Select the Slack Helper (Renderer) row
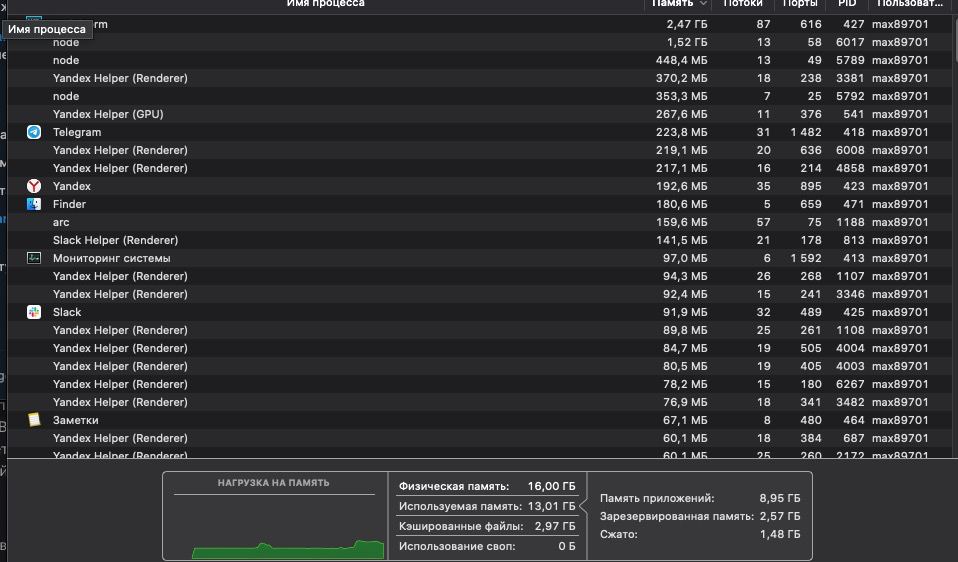The height and width of the screenshot is (562, 958). click(x=479, y=240)
